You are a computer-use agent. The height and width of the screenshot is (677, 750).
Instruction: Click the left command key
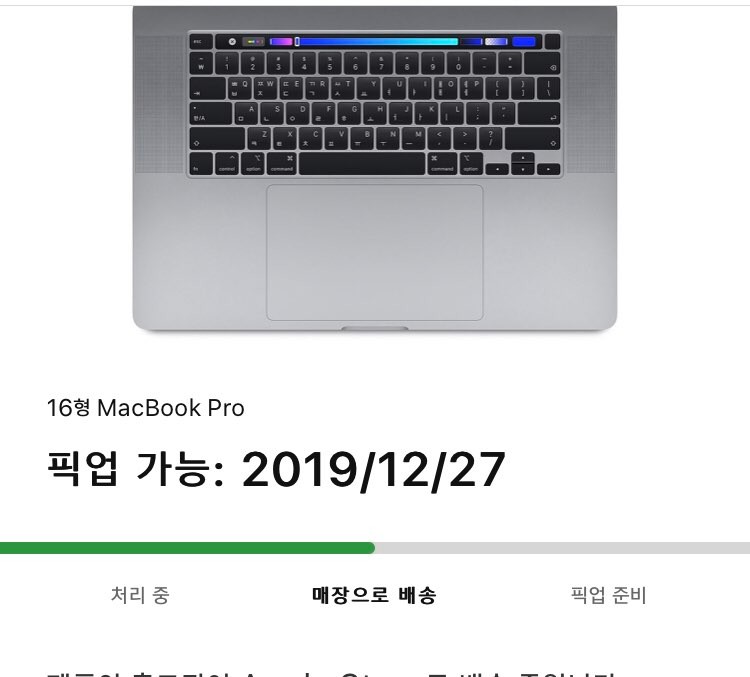point(282,164)
